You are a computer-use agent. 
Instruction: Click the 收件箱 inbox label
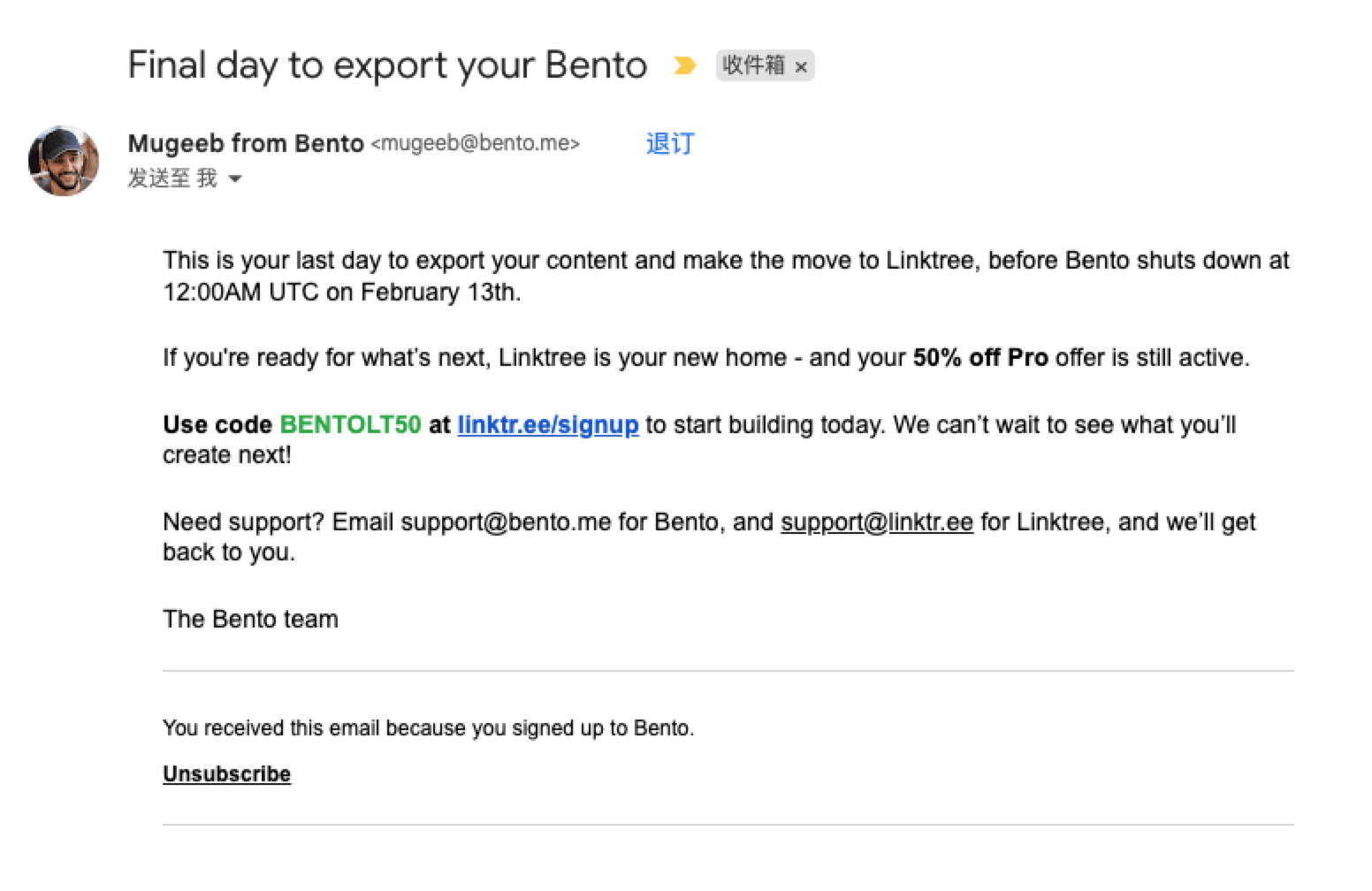(x=753, y=65)
